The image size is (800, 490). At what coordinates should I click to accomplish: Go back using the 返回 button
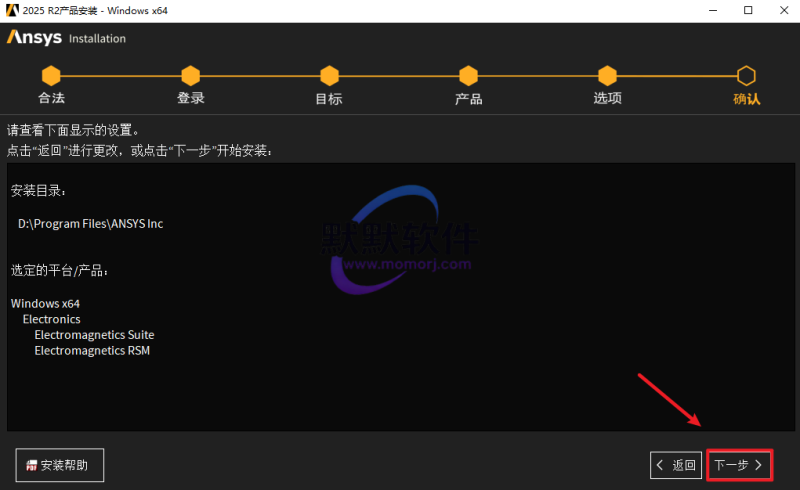(676, 465)
